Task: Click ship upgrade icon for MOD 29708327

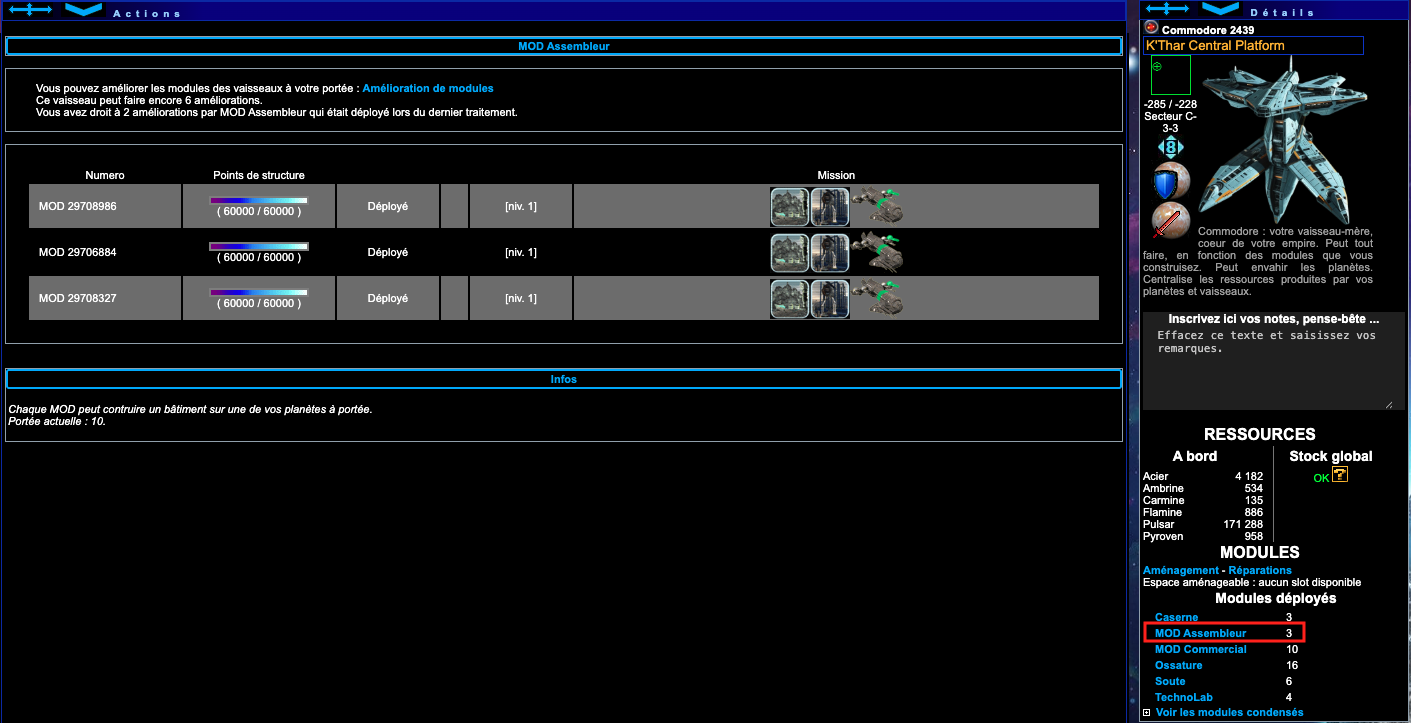Action: (877, 299)
